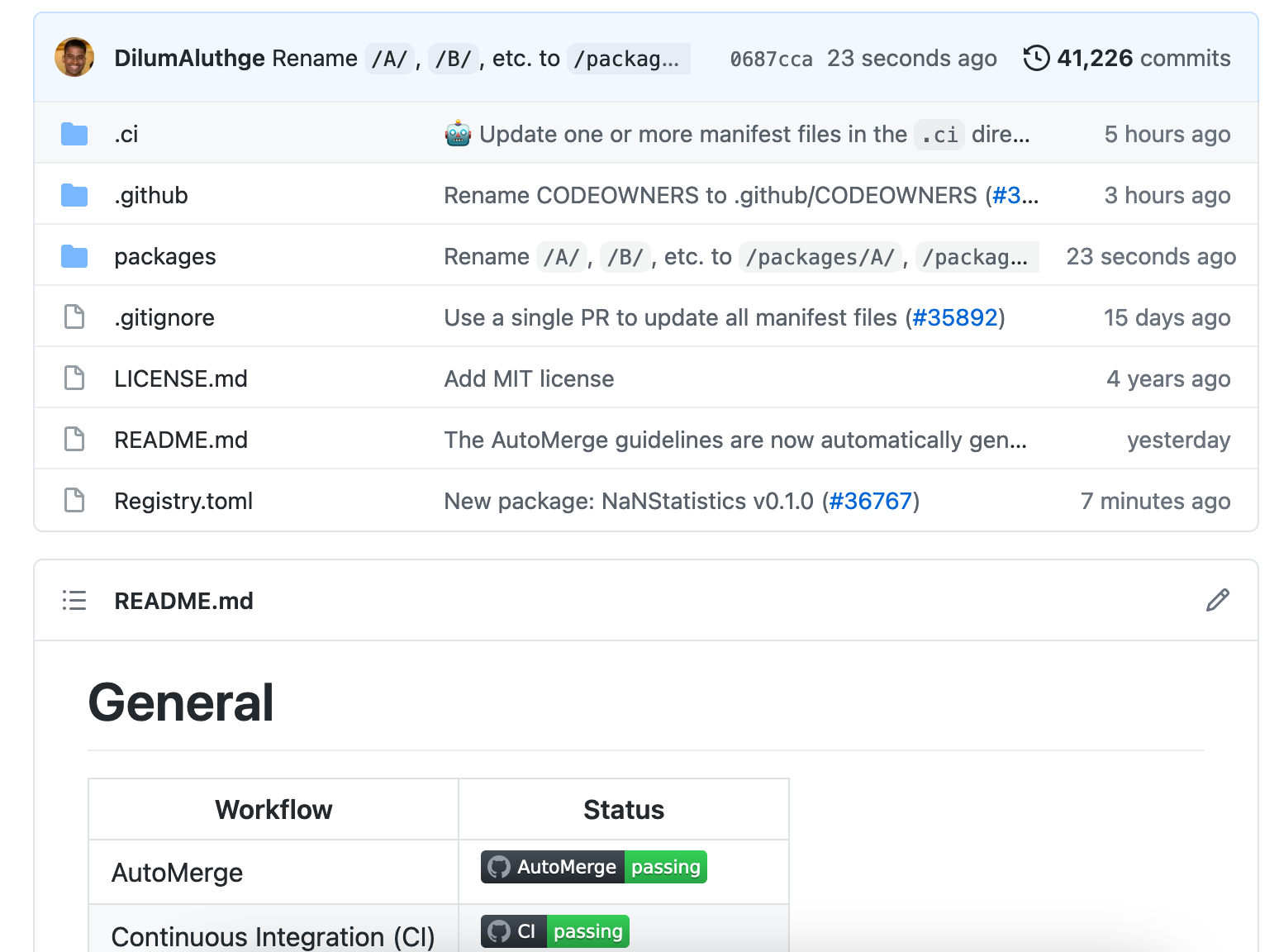Open the LICENSE.md file
1279x952 pixels.
tap(181, 378)
